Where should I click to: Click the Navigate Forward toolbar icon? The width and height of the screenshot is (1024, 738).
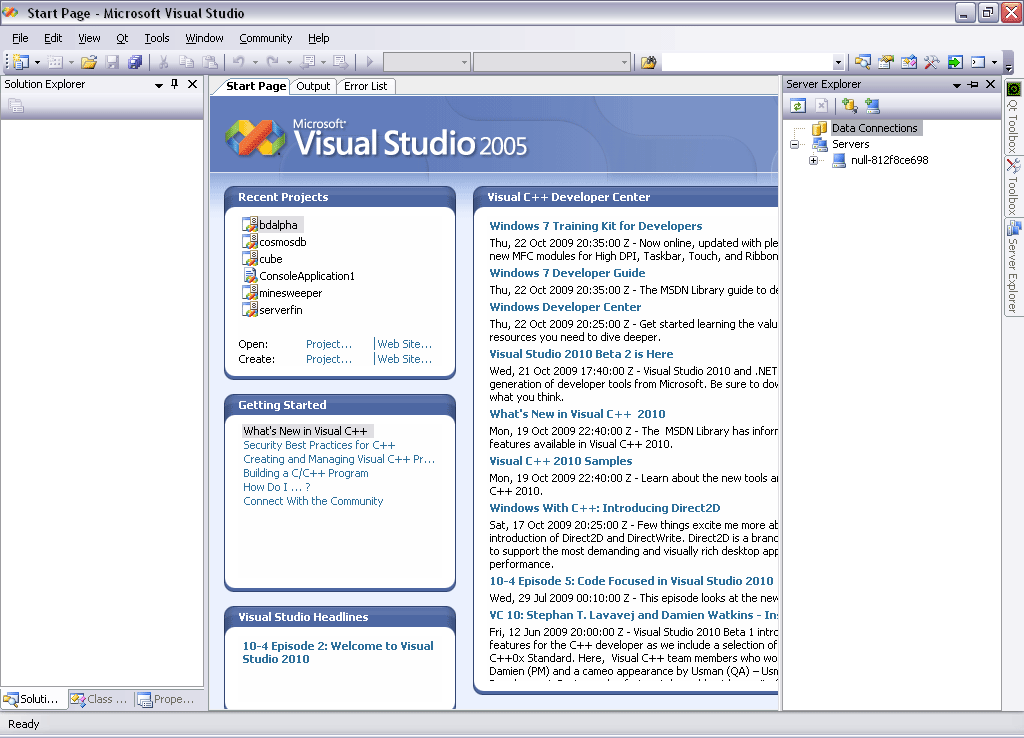click(340, 62)
